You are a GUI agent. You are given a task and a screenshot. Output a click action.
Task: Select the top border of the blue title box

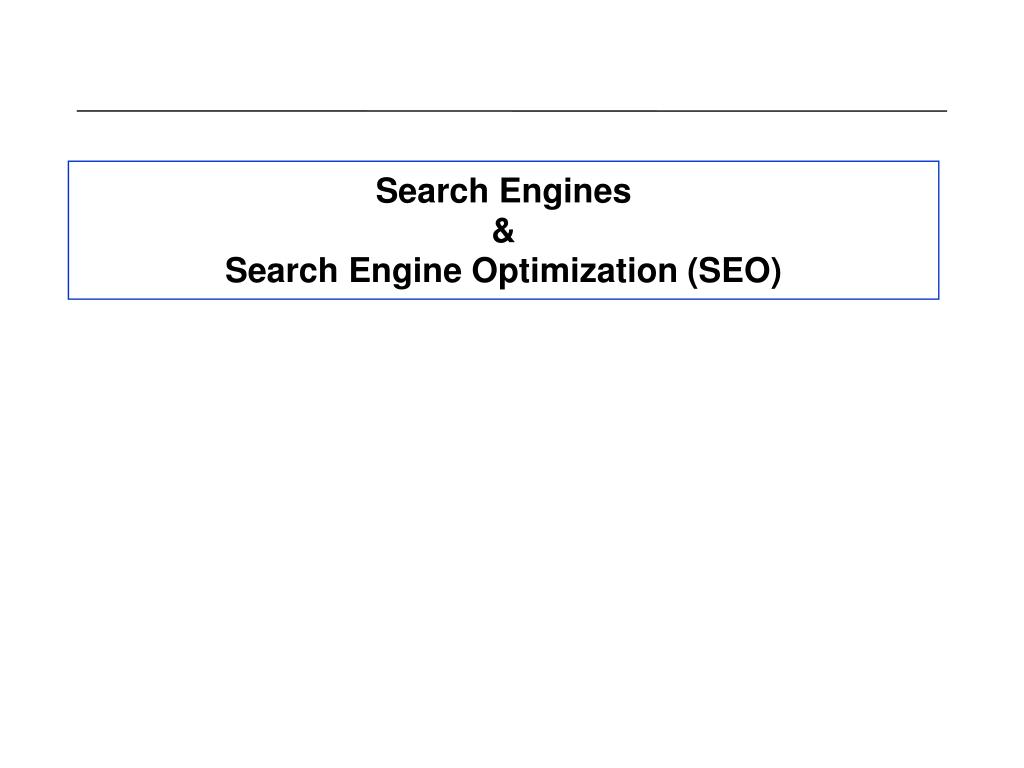pos(504,161)
